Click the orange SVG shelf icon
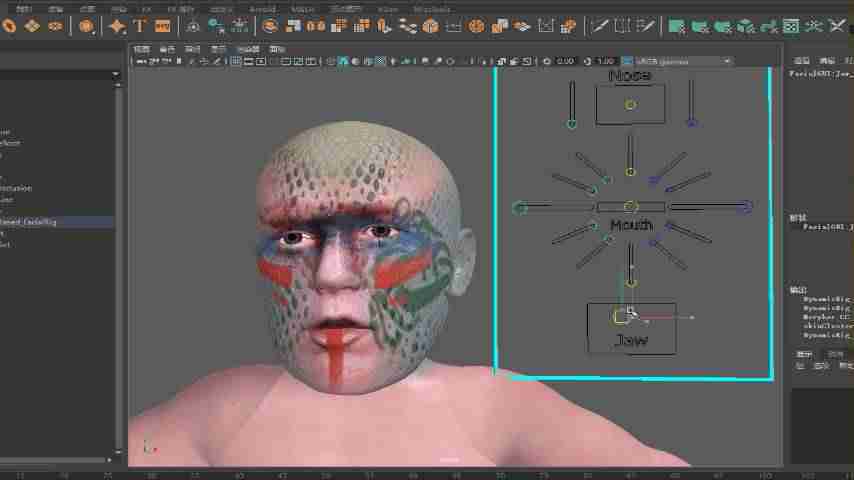 point(162,26)
